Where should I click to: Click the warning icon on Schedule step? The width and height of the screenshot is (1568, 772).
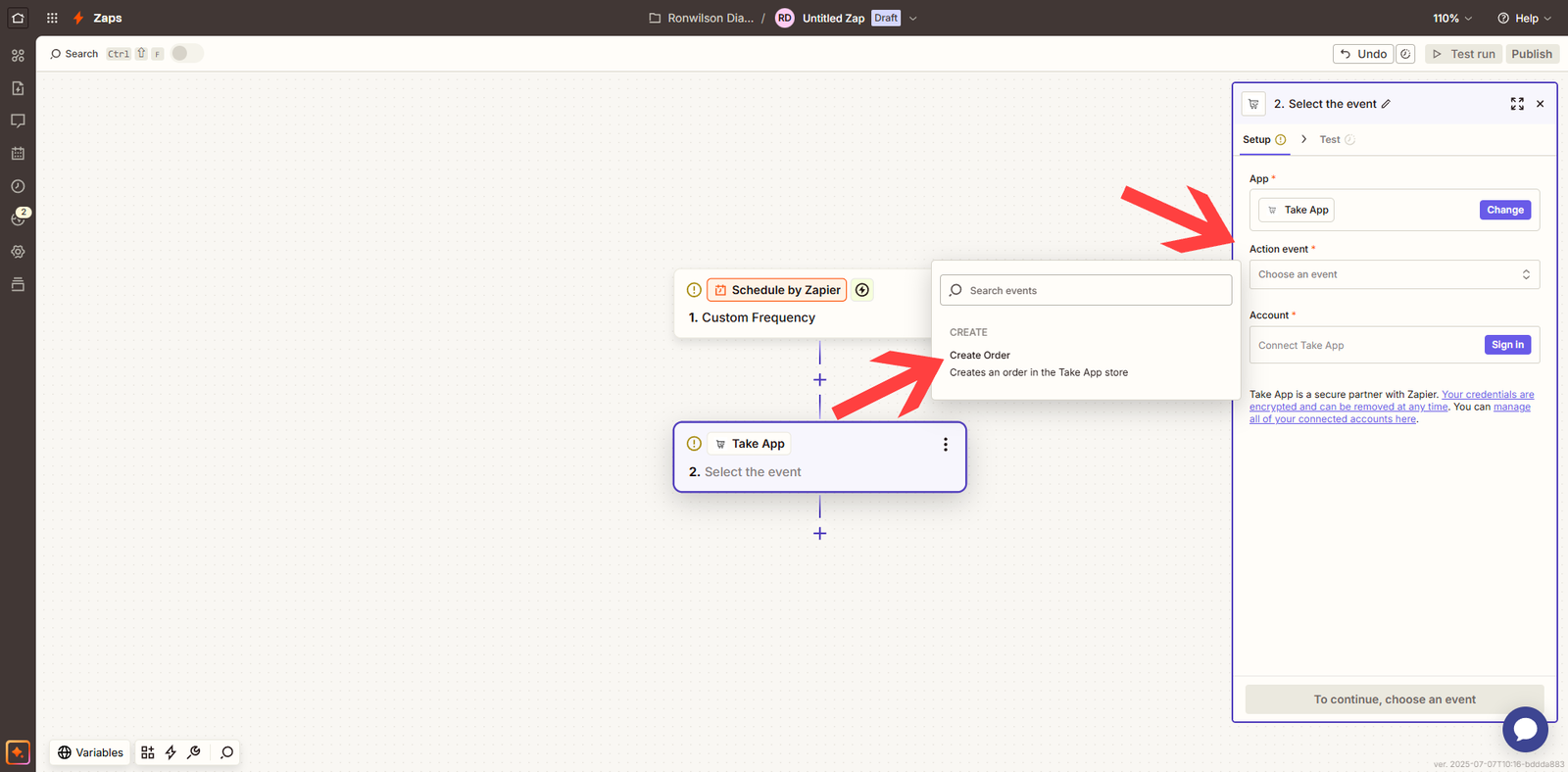click(694, 290)
